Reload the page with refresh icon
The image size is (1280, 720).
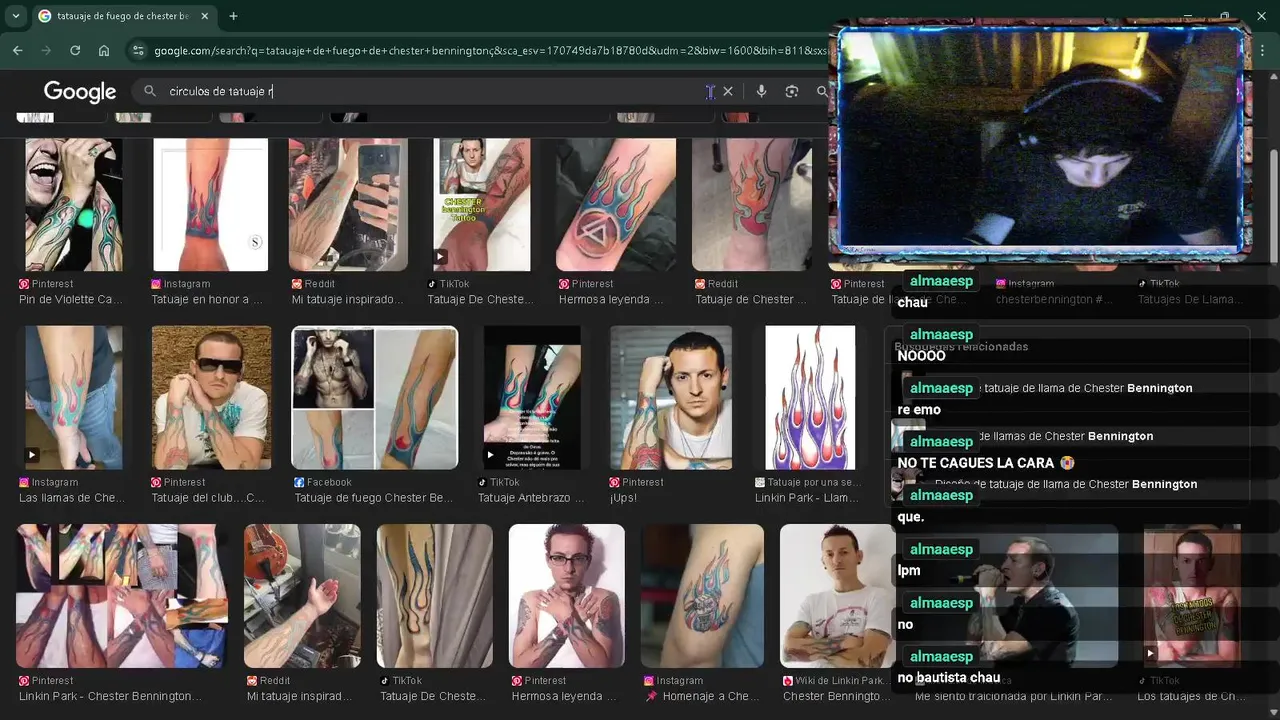[75, 50]
